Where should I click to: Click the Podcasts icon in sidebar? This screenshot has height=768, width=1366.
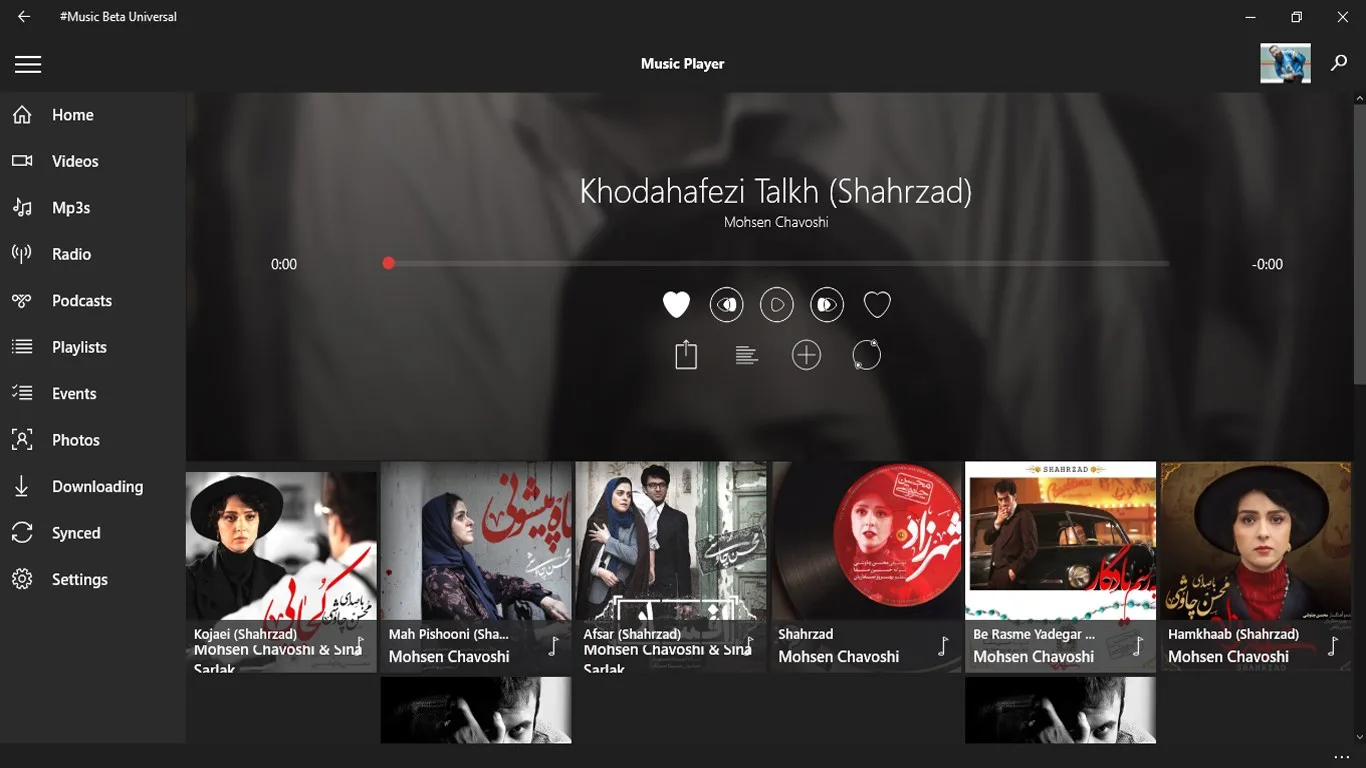tap(22, 301)
